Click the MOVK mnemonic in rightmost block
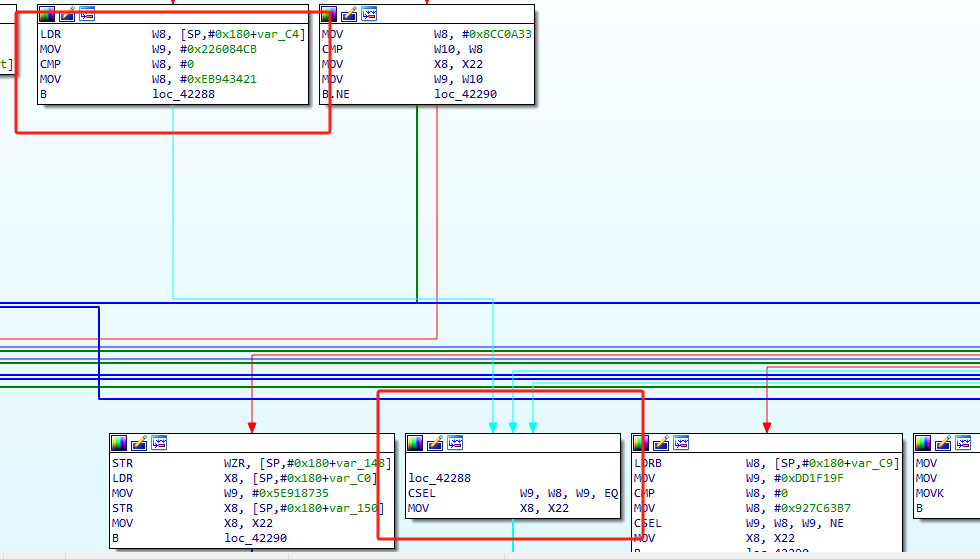 [x=930, y=493]
